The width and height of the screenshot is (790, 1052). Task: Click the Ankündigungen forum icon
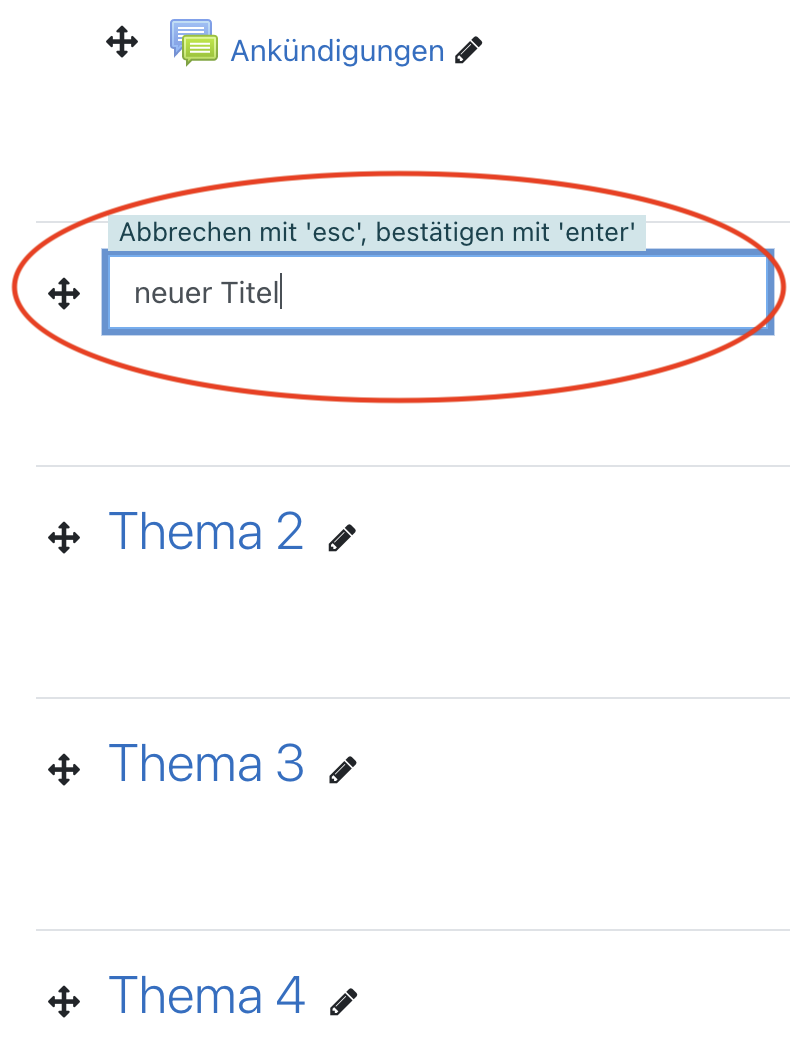pos(194,42)
